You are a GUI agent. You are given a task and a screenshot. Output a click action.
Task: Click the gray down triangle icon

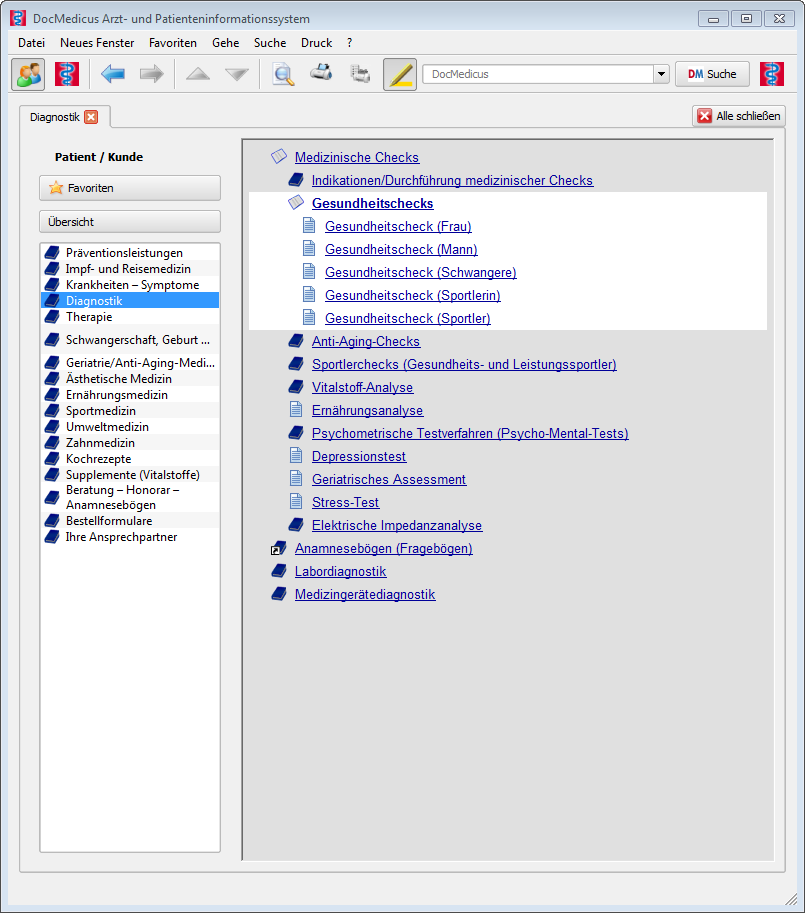click(x=237, y=75)
